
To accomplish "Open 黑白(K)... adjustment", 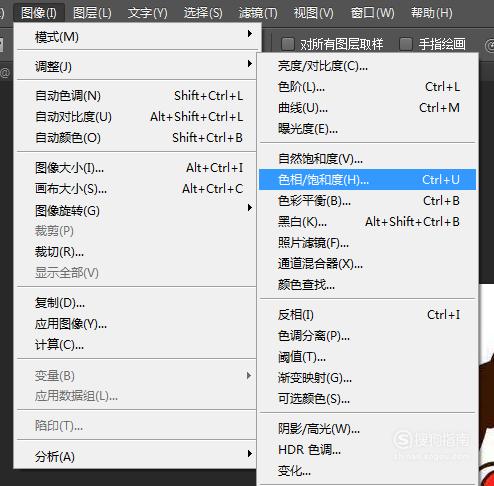I will coord(367,222).
